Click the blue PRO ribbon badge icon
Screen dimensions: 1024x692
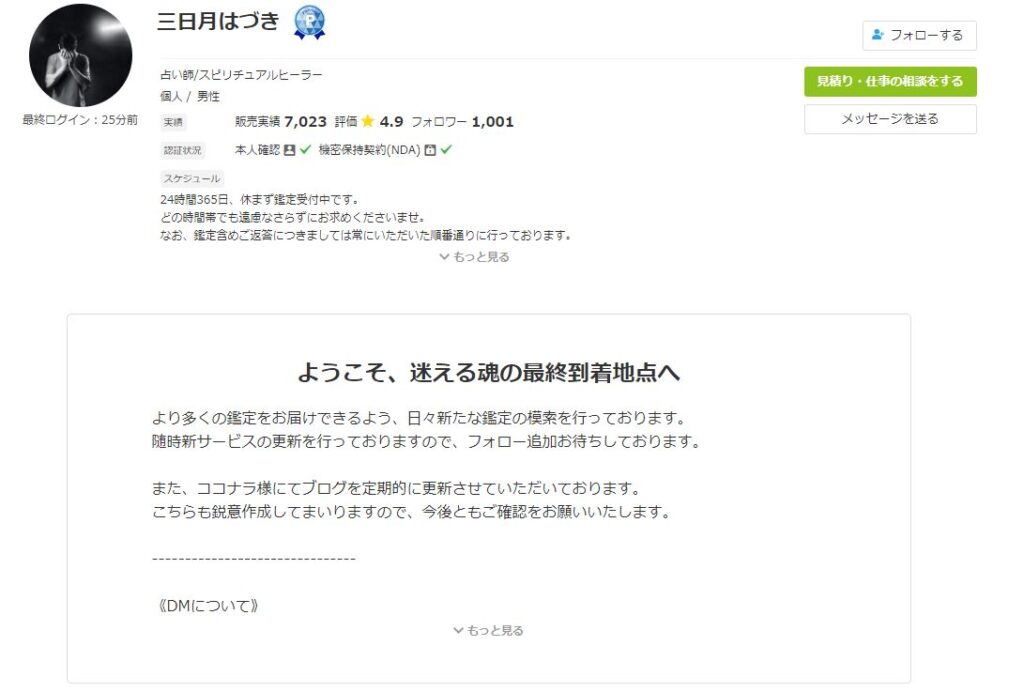pos(309,22)
